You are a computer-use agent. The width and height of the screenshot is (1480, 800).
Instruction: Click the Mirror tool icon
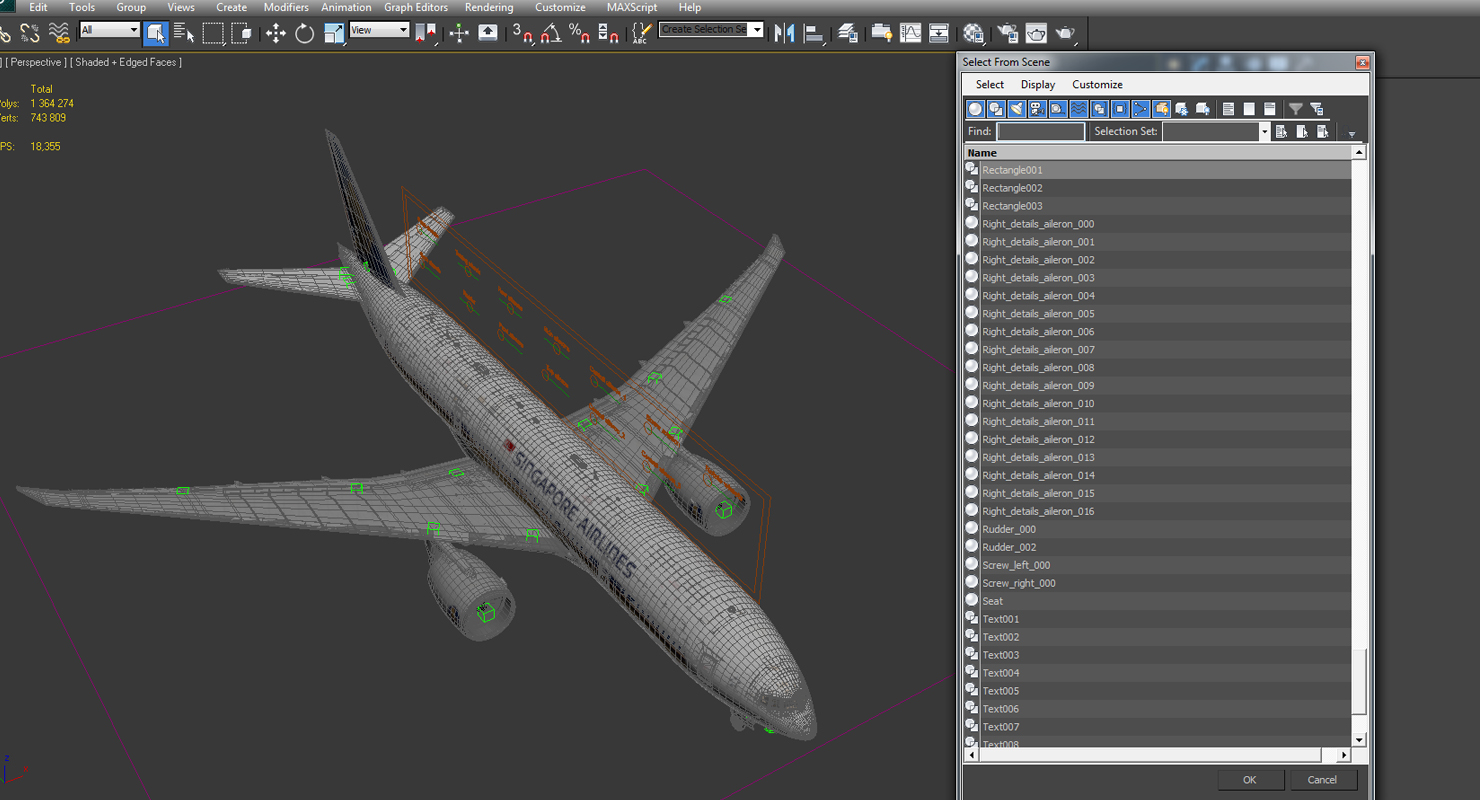tap(785, 33)
